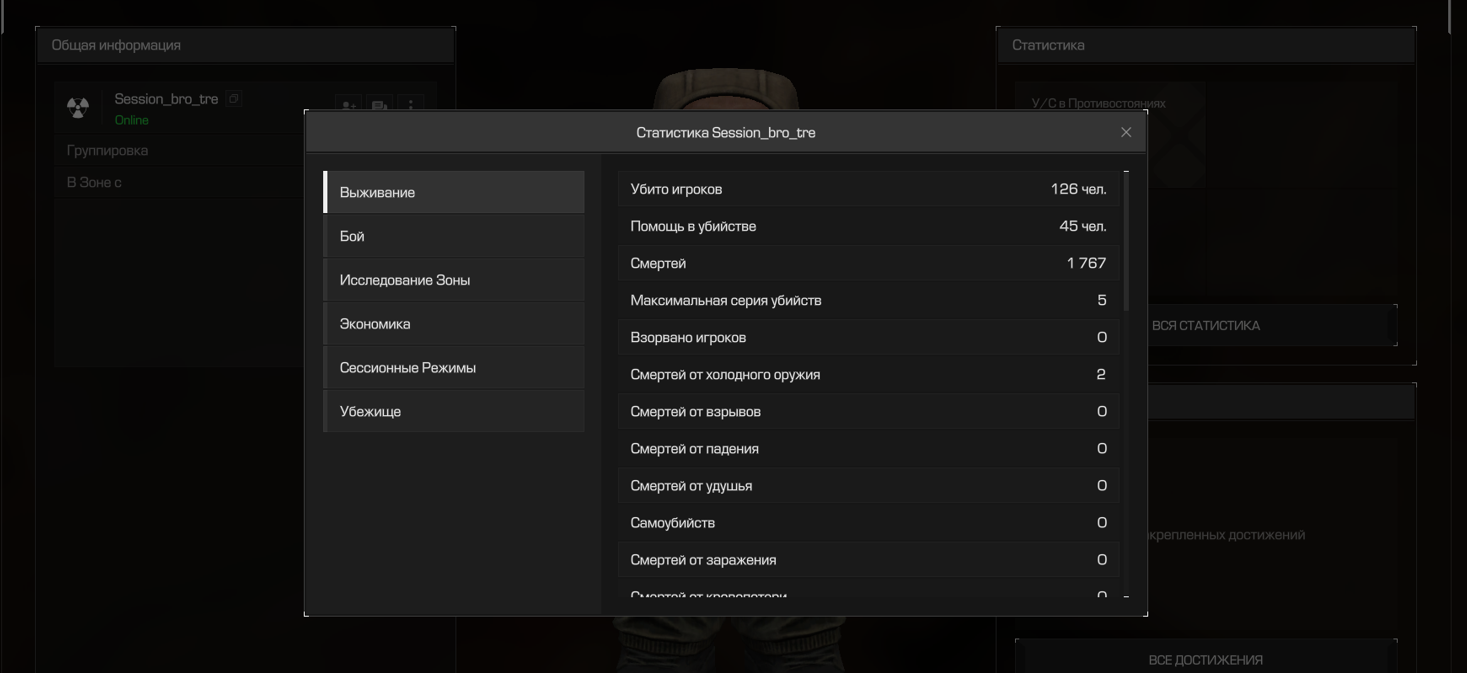Click the radiation faction emblem icon
This screenshot has width=1467, height=673.
pos(78,108)
